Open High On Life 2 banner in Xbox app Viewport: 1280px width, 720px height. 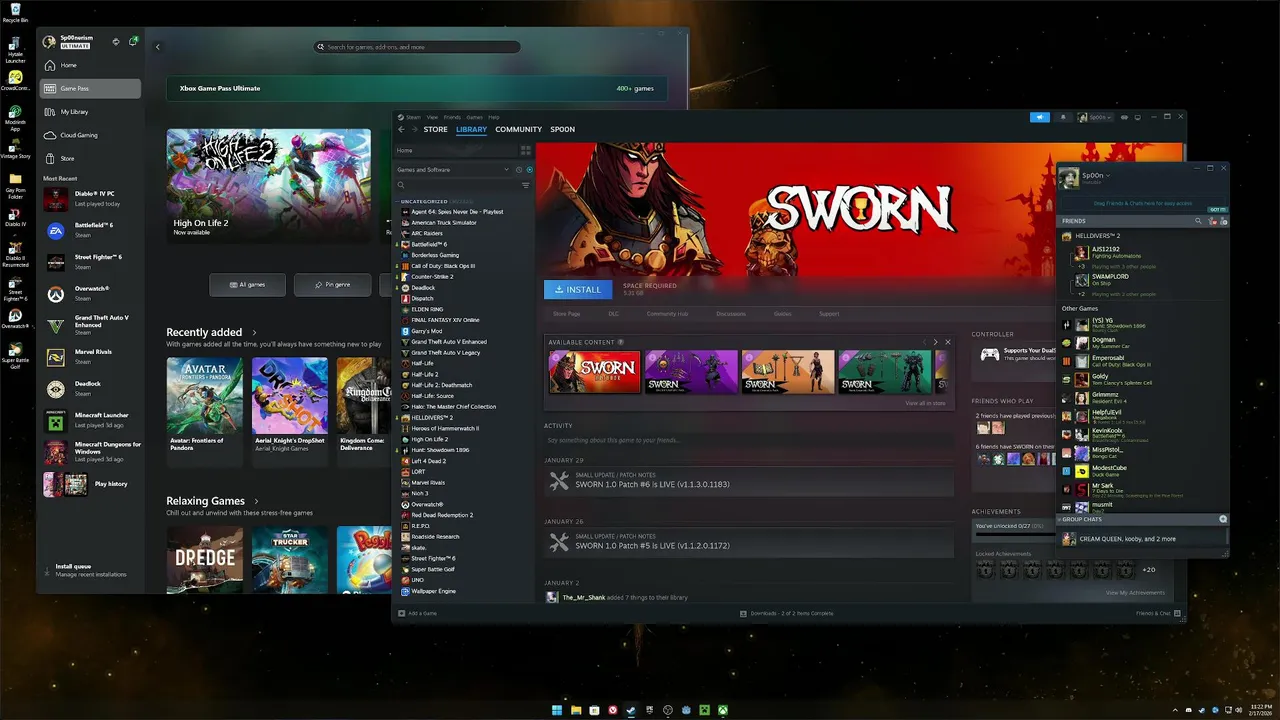point(269,185)
